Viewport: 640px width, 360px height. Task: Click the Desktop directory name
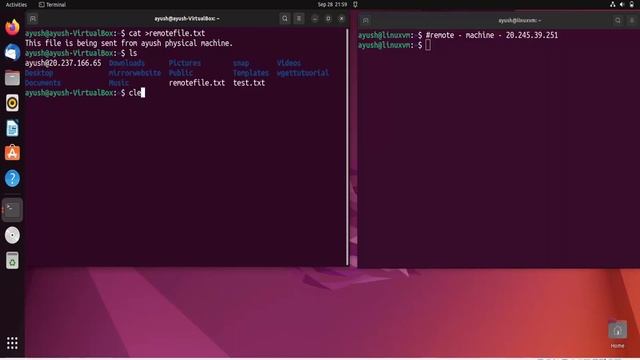tap(39, 73)
